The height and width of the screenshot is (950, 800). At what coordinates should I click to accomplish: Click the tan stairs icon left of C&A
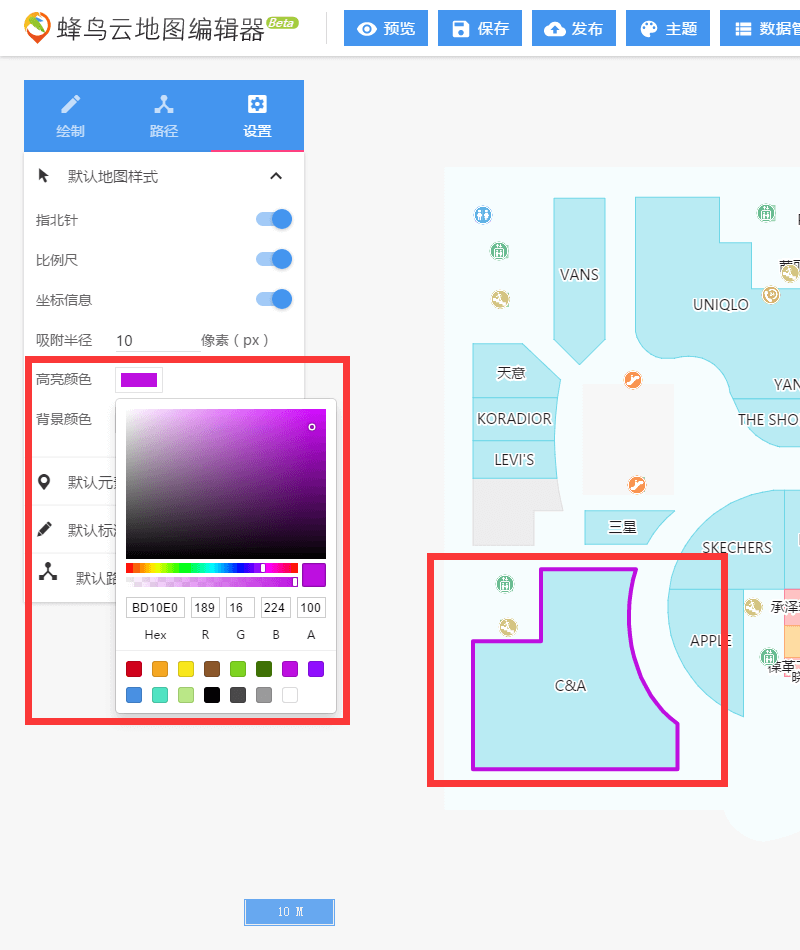pos(508,626)
